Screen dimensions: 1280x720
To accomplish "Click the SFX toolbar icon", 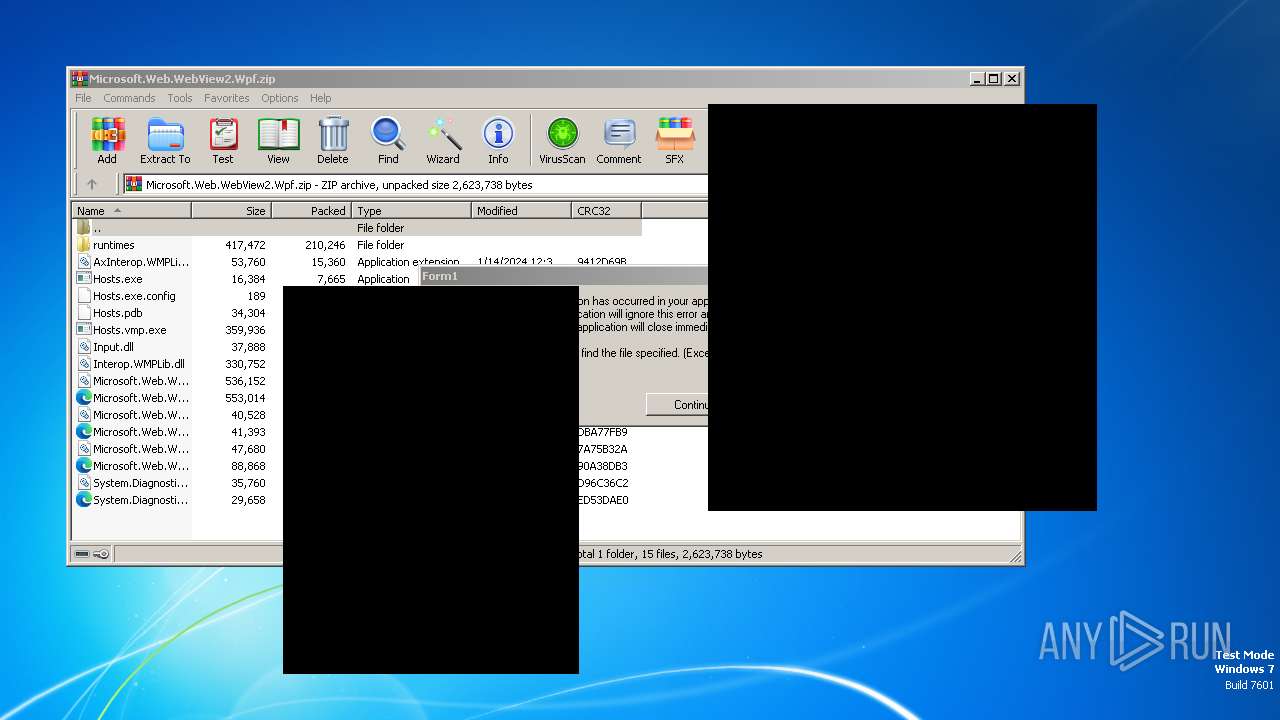I will coord(675,140).
